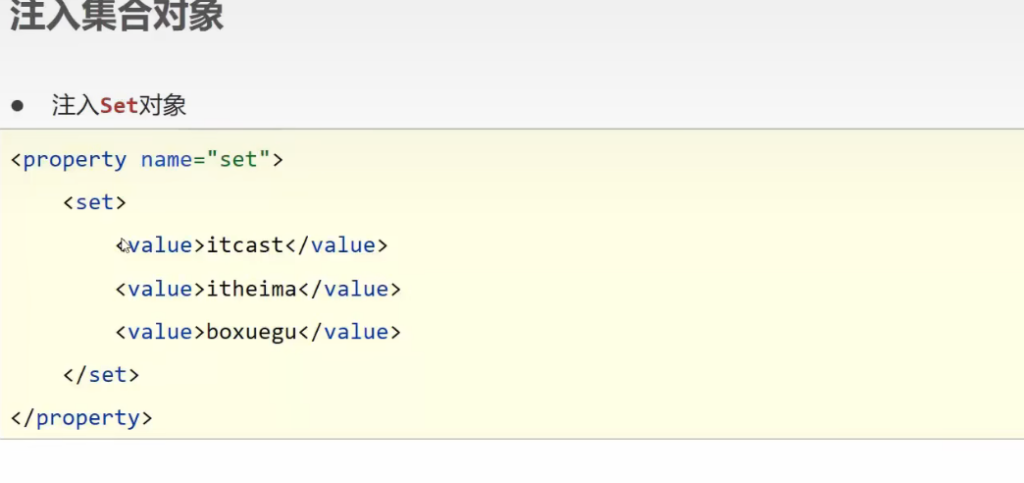Click the opening value tag before boxuegu

click(x=160, y=332)
